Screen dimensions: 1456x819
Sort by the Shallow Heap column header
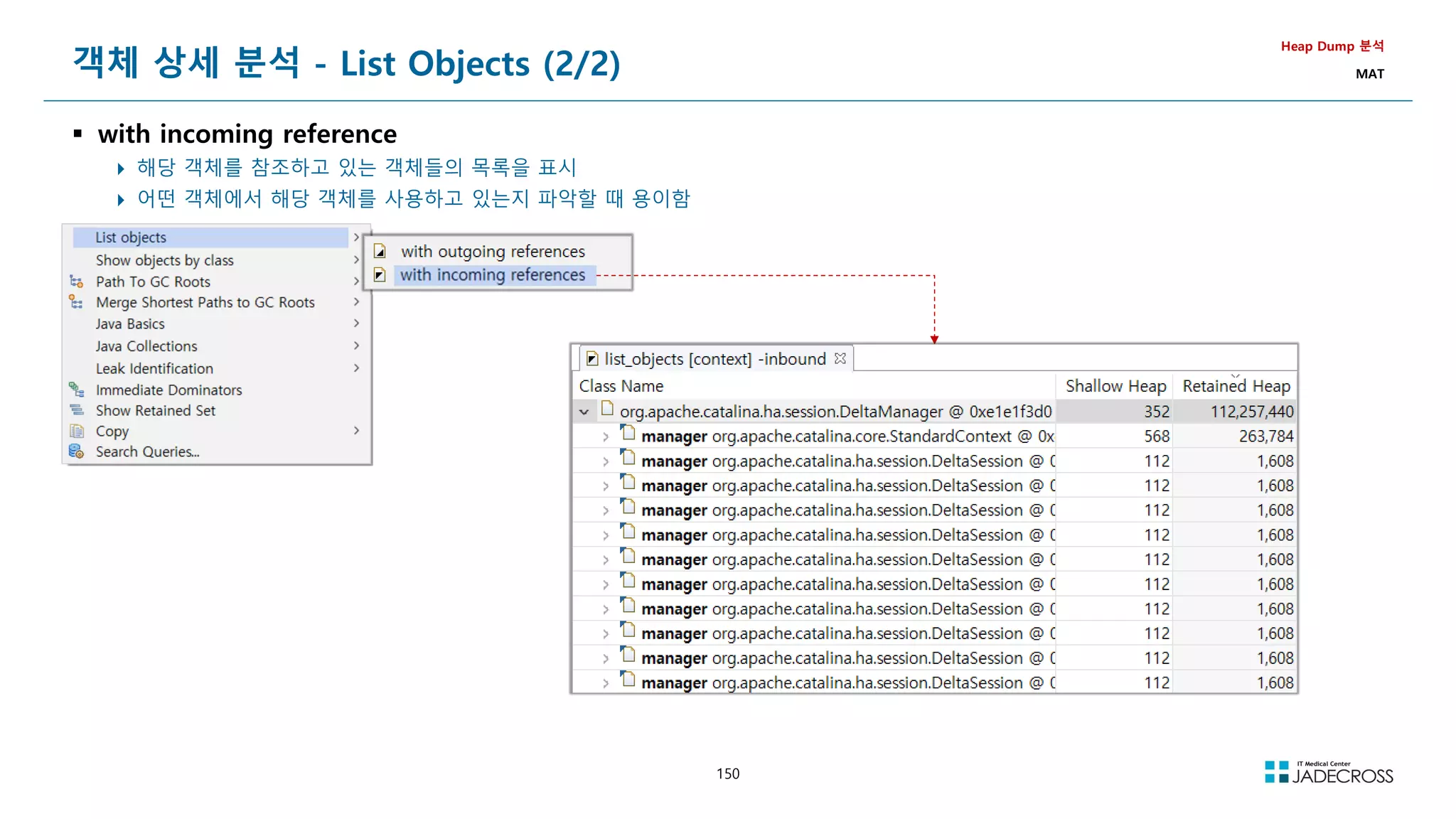tap(1115, 386)
